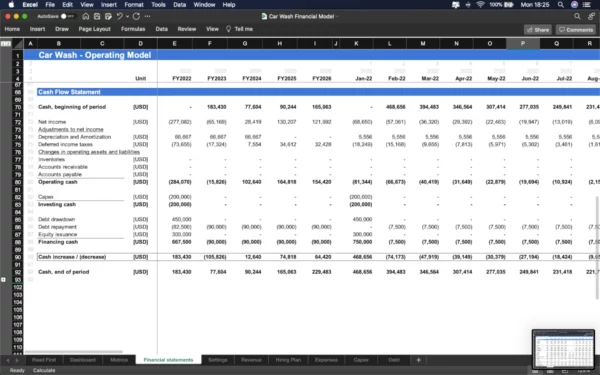600x375 pixels.
Task: Expand grouped rows with plus at row 93
Action: [3, 280]
